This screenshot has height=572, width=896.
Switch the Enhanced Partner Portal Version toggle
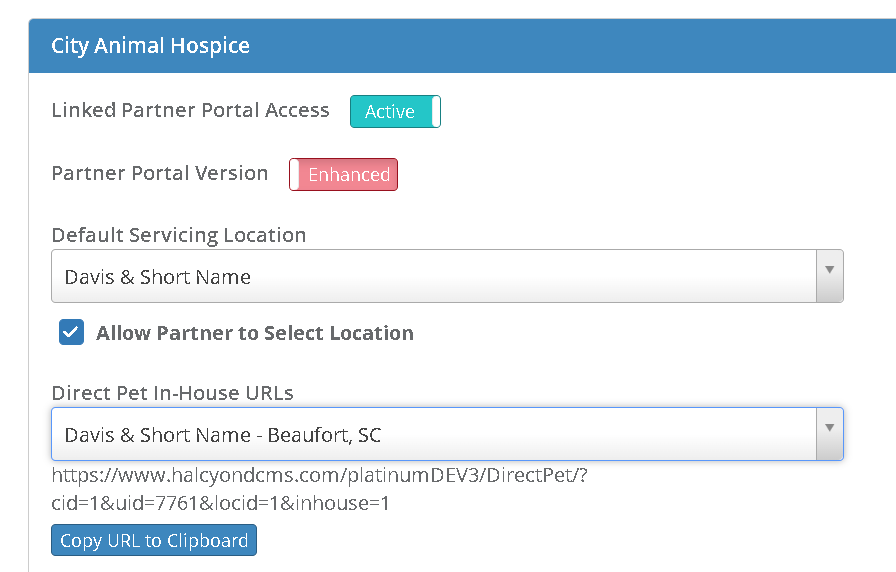[x=343, y=175]
